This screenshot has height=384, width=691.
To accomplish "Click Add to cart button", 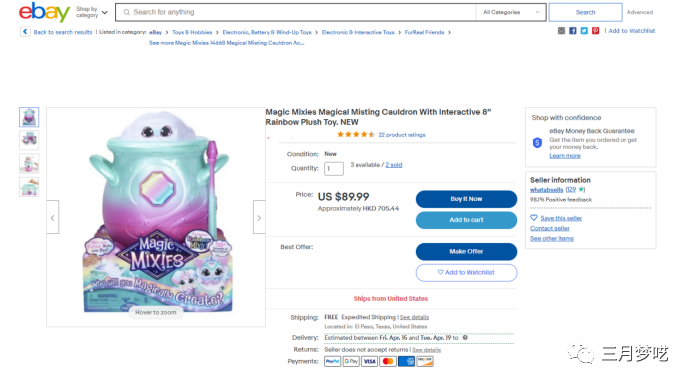I will pos(466,220).
